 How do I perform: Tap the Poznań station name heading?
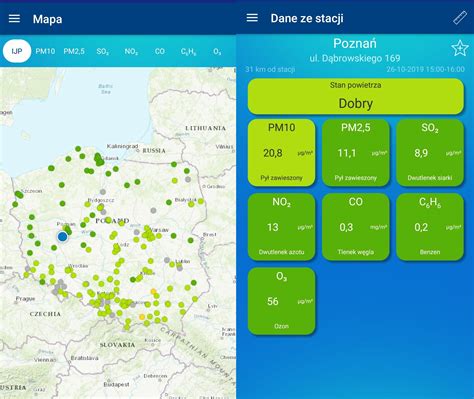point(355,44)
